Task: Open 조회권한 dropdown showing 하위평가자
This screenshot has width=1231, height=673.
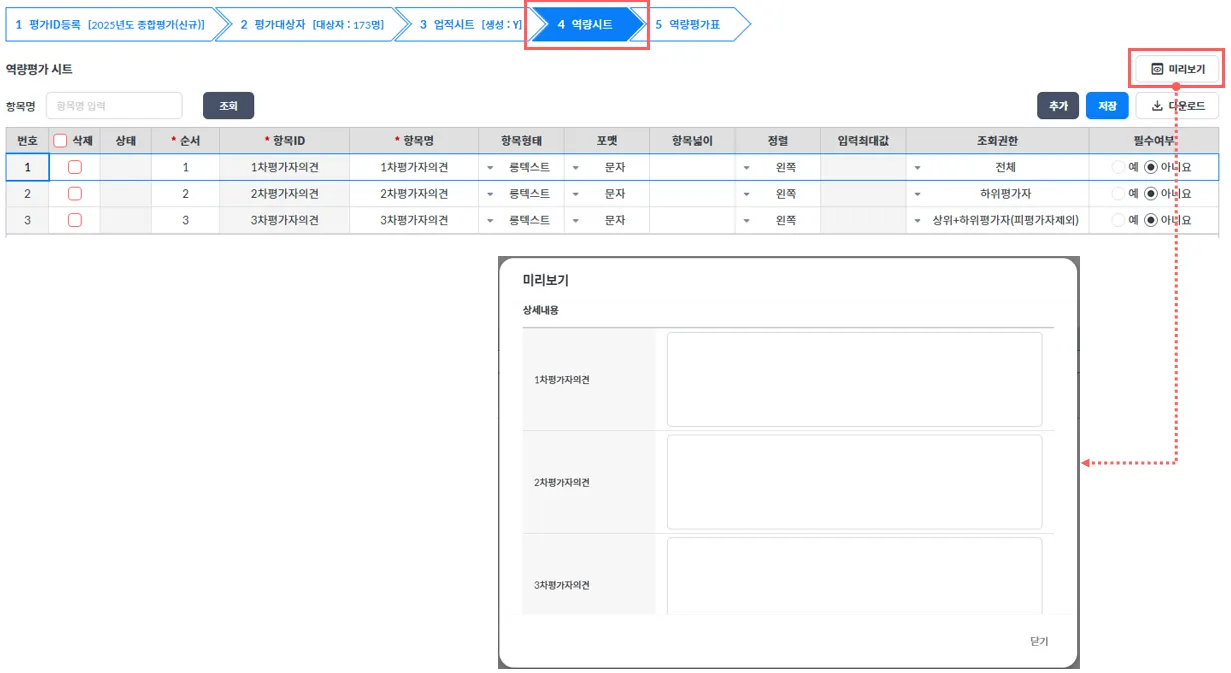Action: click(997, 194)
